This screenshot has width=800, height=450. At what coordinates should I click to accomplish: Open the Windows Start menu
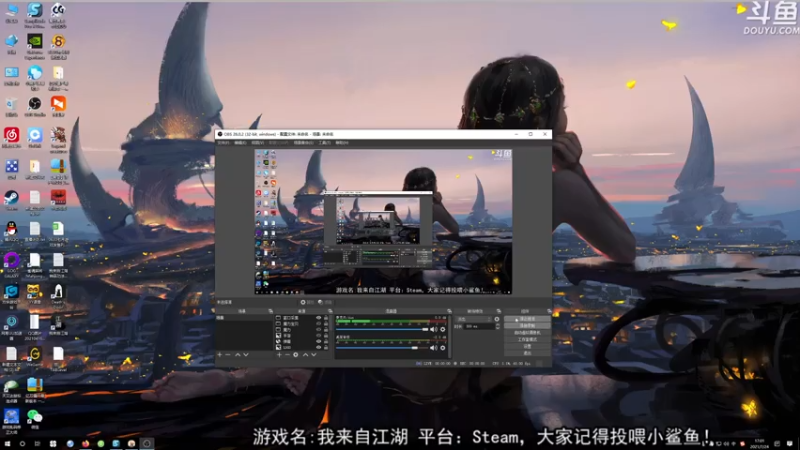(x=7, y=444)
